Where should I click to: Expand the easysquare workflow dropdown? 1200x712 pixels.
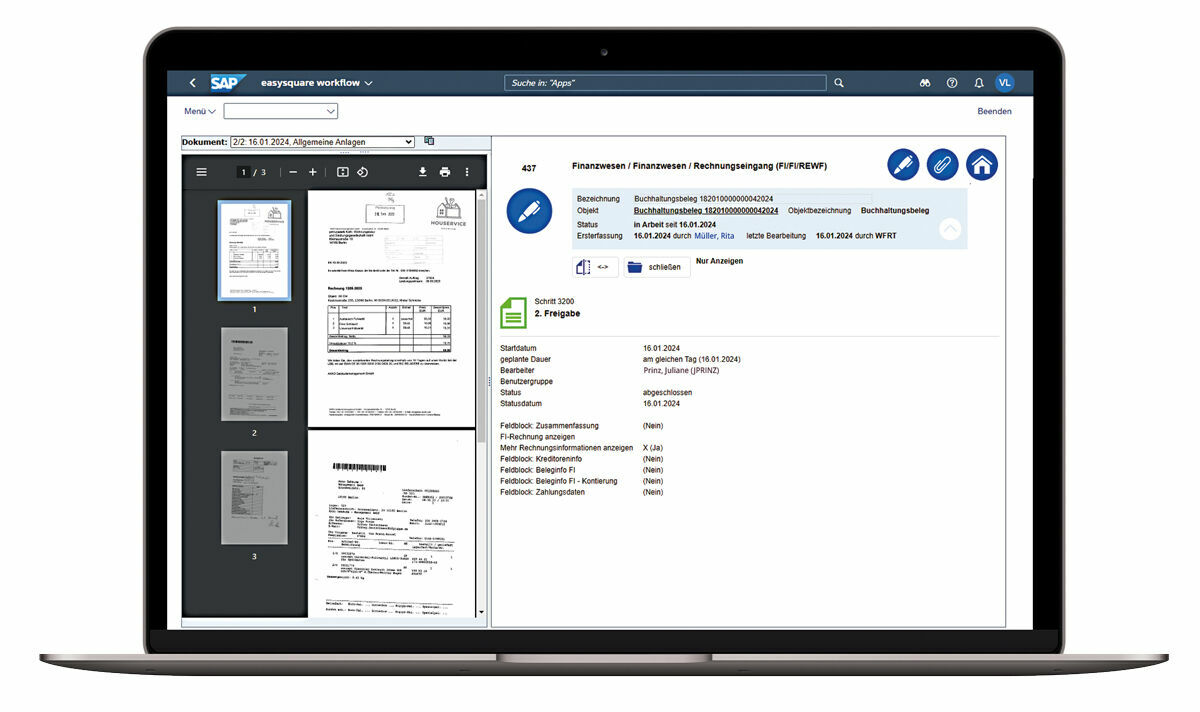click(369, 83)
